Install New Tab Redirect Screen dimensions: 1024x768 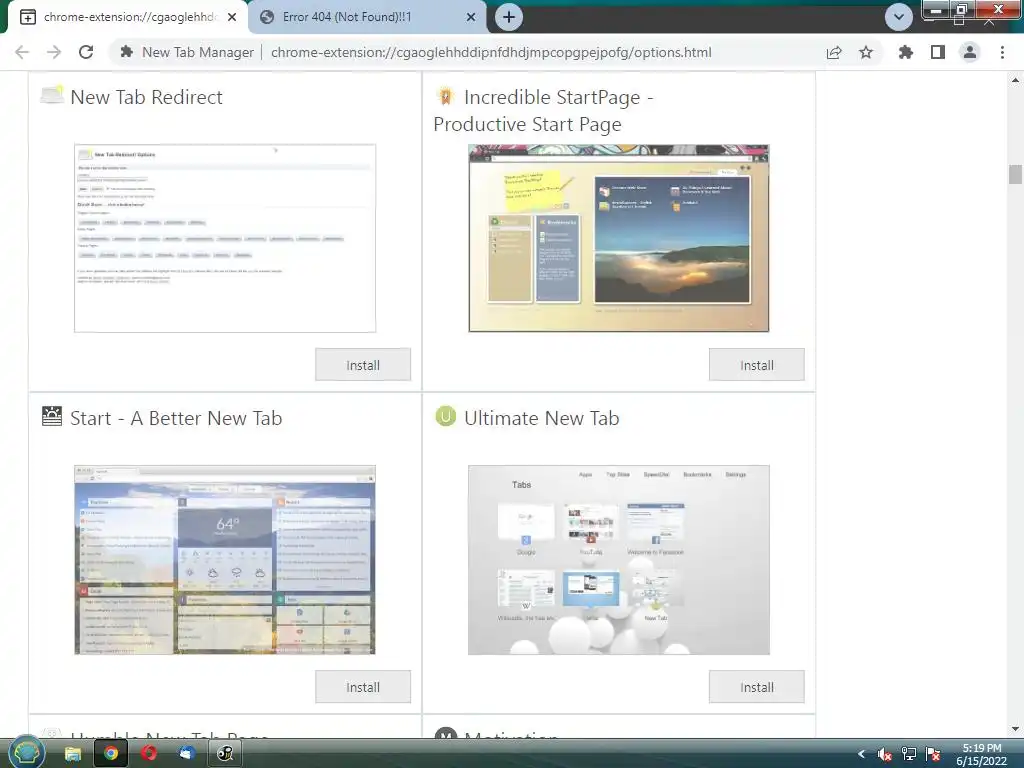[x=363, y=364]
